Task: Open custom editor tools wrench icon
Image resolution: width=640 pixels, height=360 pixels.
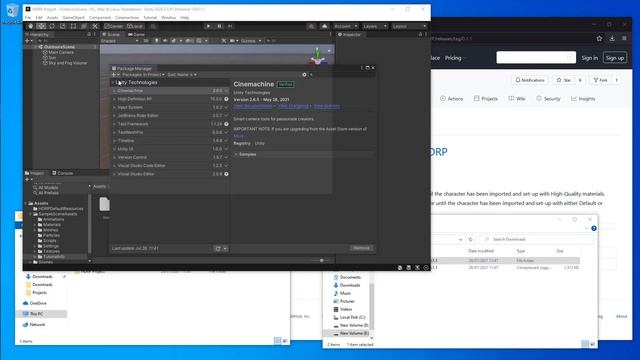Action: [95, 26]
